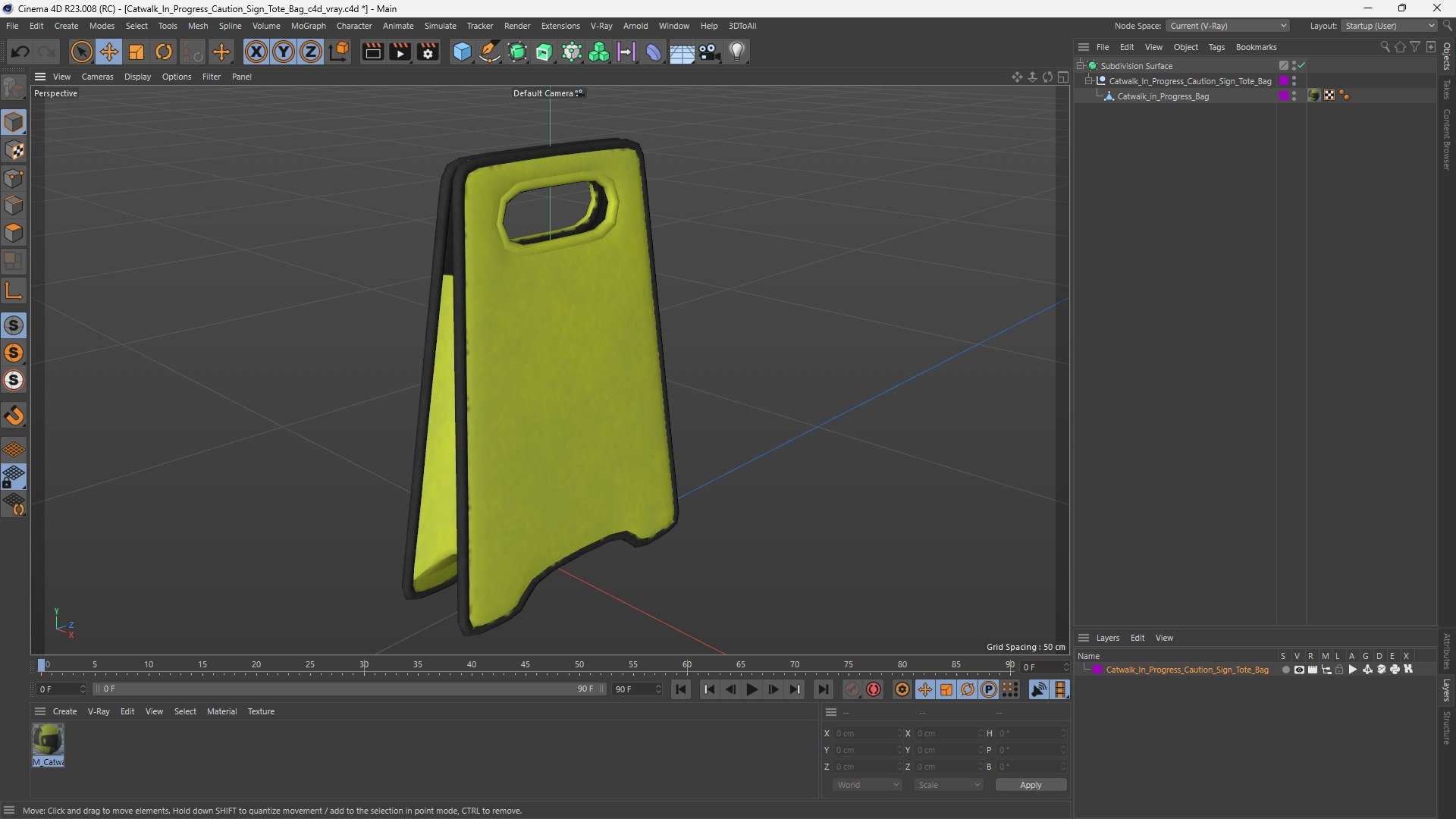Add a Camera object
This screenshot has height=819, width=1456.
(709, 52)
